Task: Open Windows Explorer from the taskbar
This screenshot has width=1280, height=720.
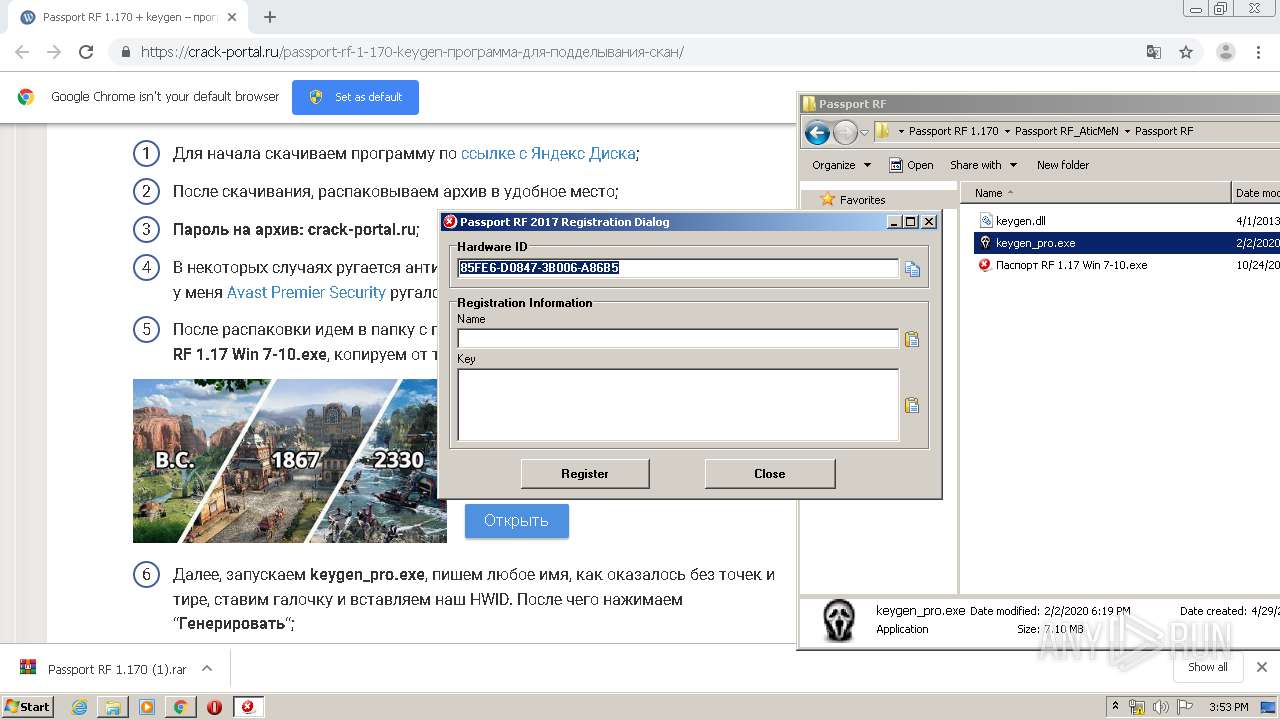Action: 113,707
